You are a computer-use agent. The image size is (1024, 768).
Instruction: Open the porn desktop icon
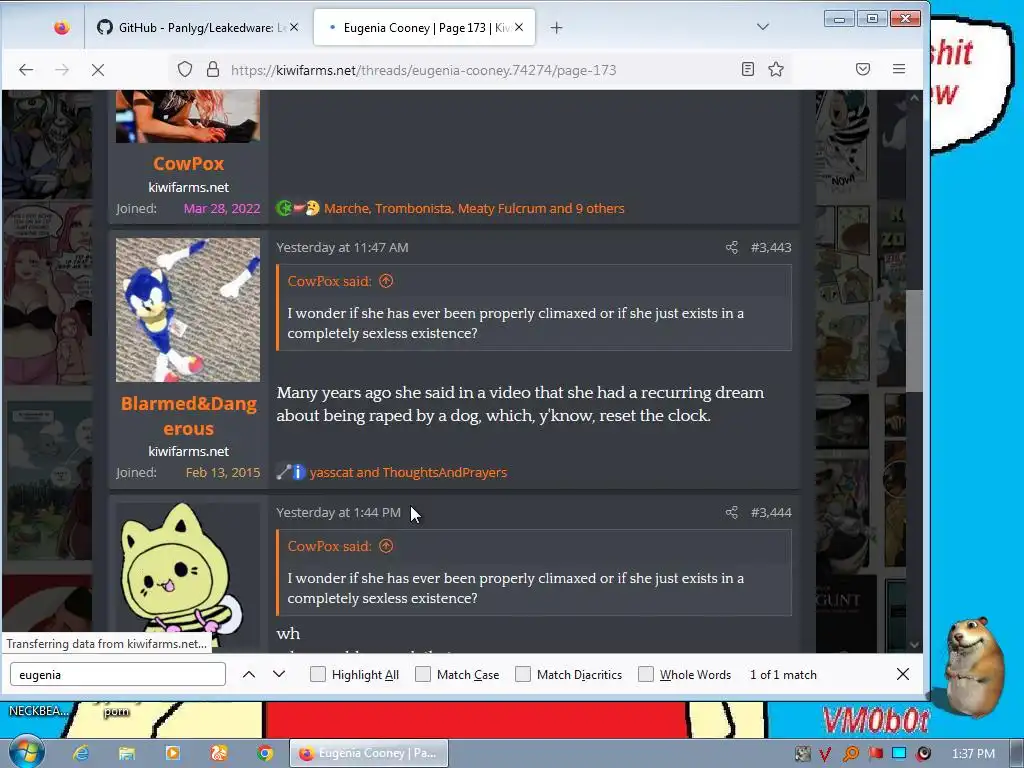[116, 712]
